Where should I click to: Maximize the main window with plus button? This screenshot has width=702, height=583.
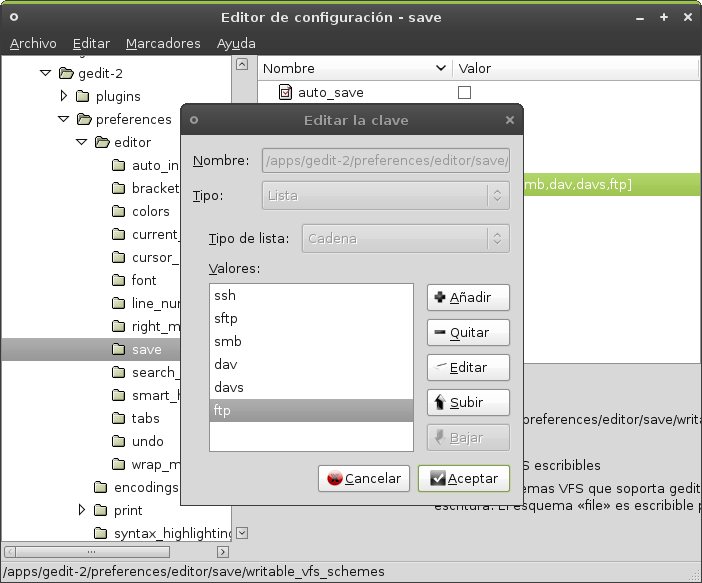pyautogui.click(x=664, y=17)
